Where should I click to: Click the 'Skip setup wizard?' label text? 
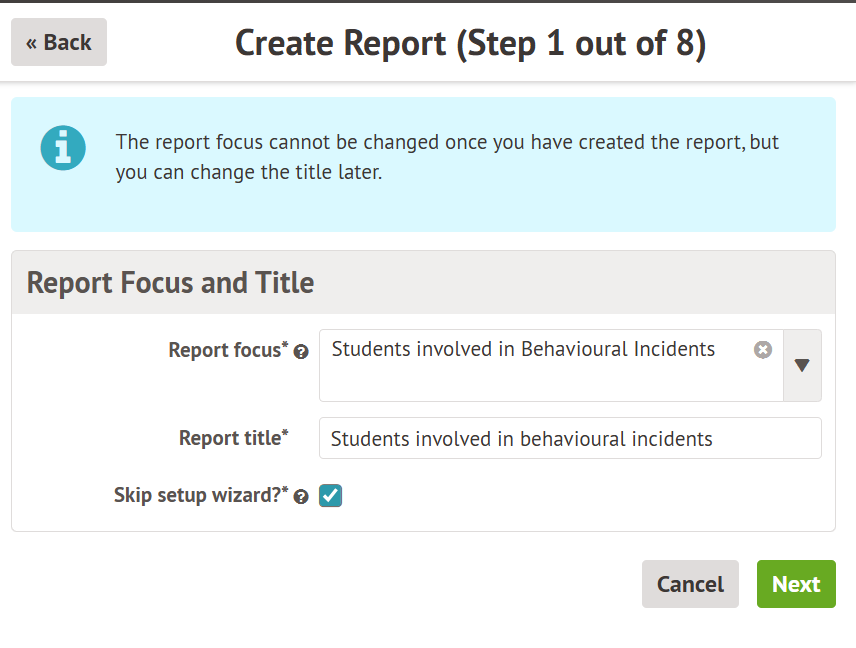200,496
